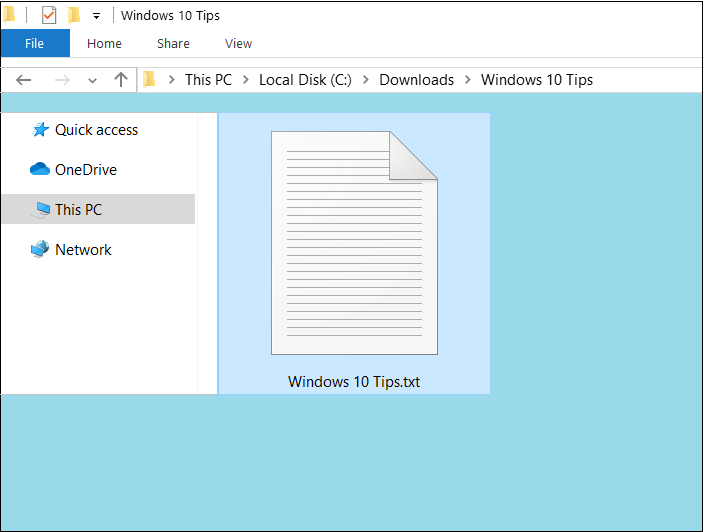Screen dimensions: 704x532
Task: Open the recent locations dropdown arrow
Action: pyautogui.click(x=92, y=81)
